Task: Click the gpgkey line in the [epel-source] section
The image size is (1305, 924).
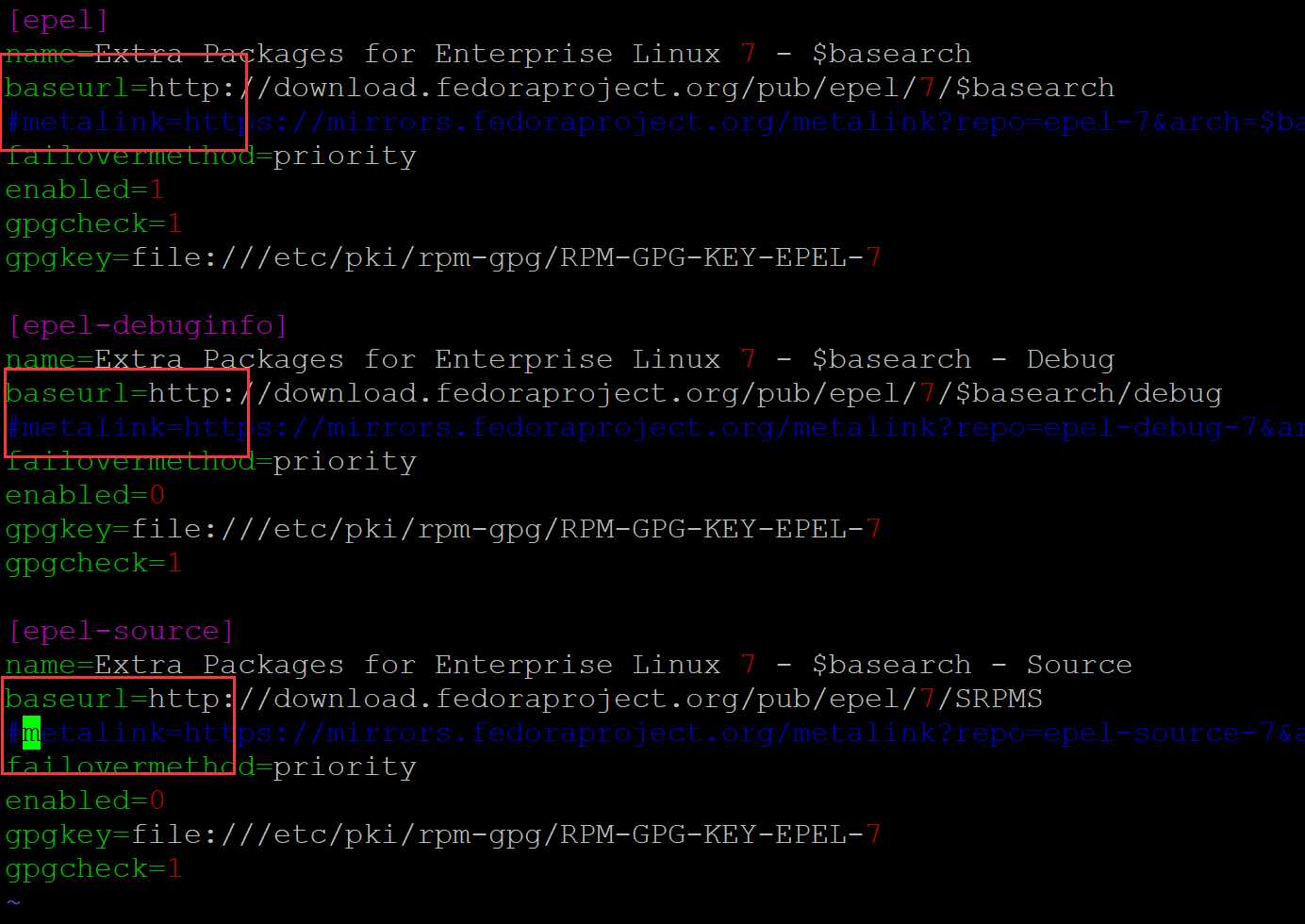Action: coord(443,834)
